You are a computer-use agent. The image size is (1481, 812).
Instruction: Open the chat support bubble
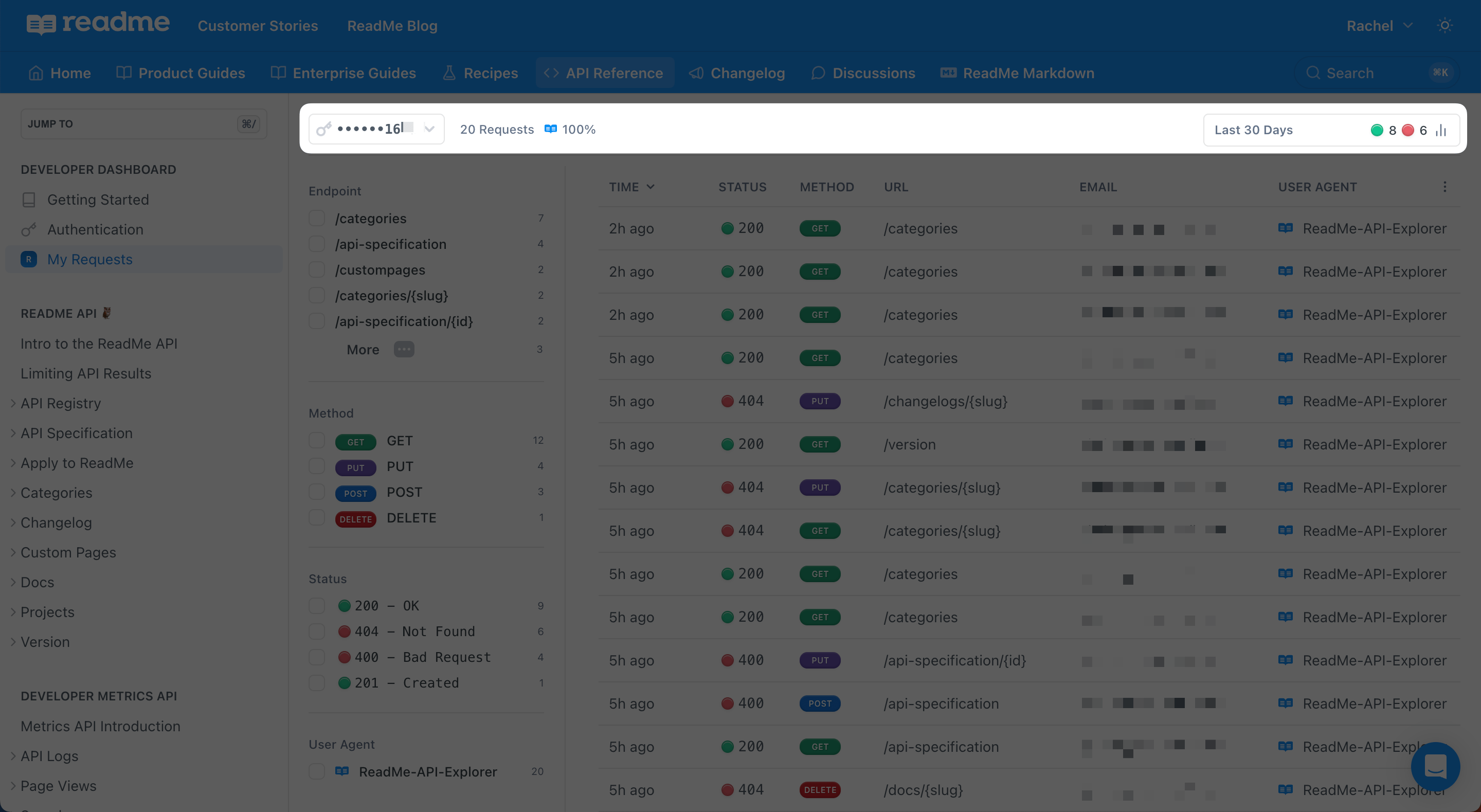(x=1435, y=767)
